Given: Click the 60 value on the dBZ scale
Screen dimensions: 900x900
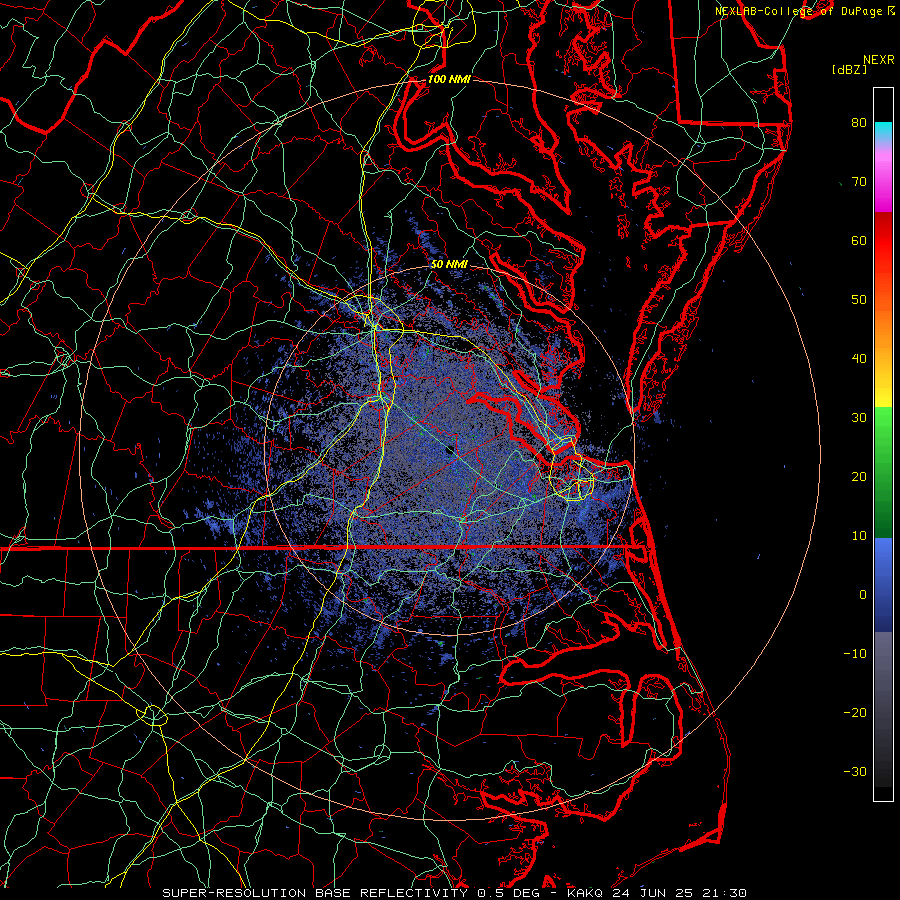Looking at the screenshot, I should [x=859, y=241].
